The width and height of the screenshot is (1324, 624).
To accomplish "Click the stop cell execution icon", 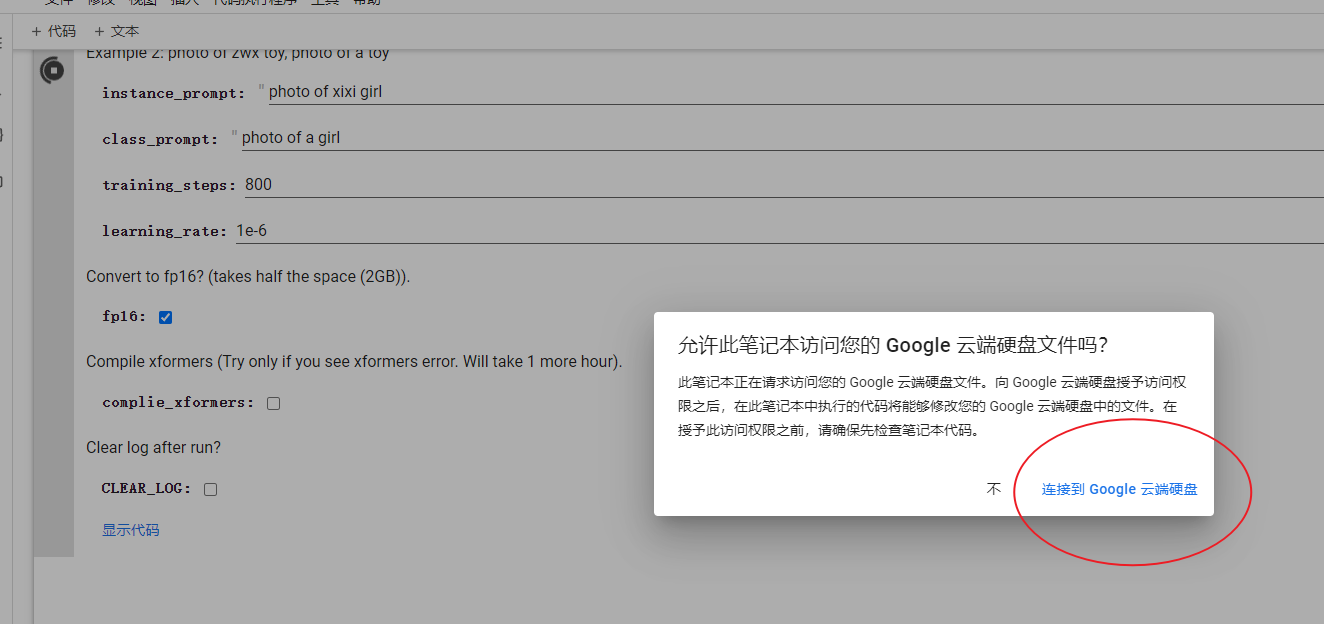I will [53, 70].
